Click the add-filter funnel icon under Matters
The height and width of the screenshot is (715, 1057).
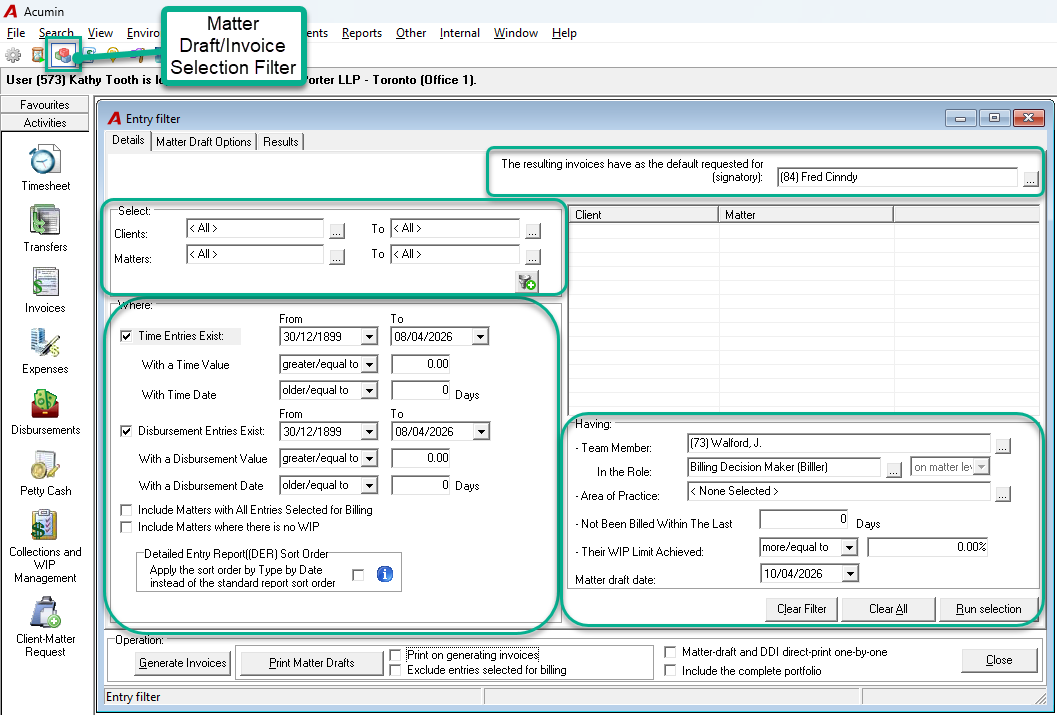click(x=526, y=281)
